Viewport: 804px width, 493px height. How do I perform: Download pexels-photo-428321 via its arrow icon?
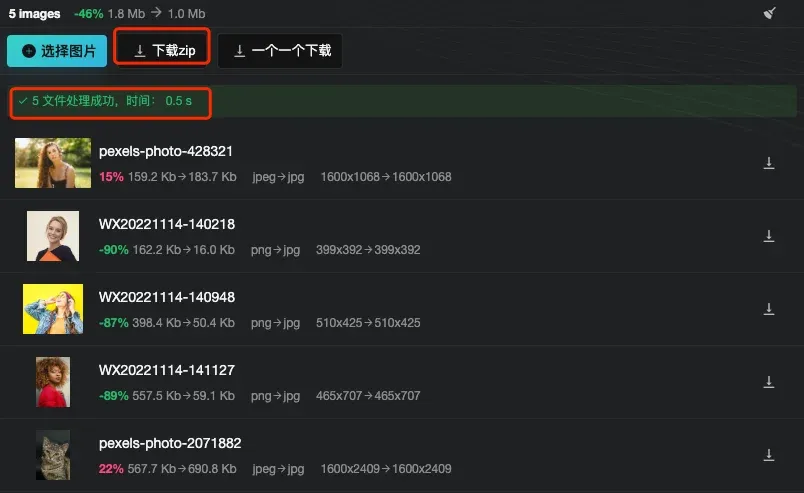pyautogui.click(x=769, y=163)
